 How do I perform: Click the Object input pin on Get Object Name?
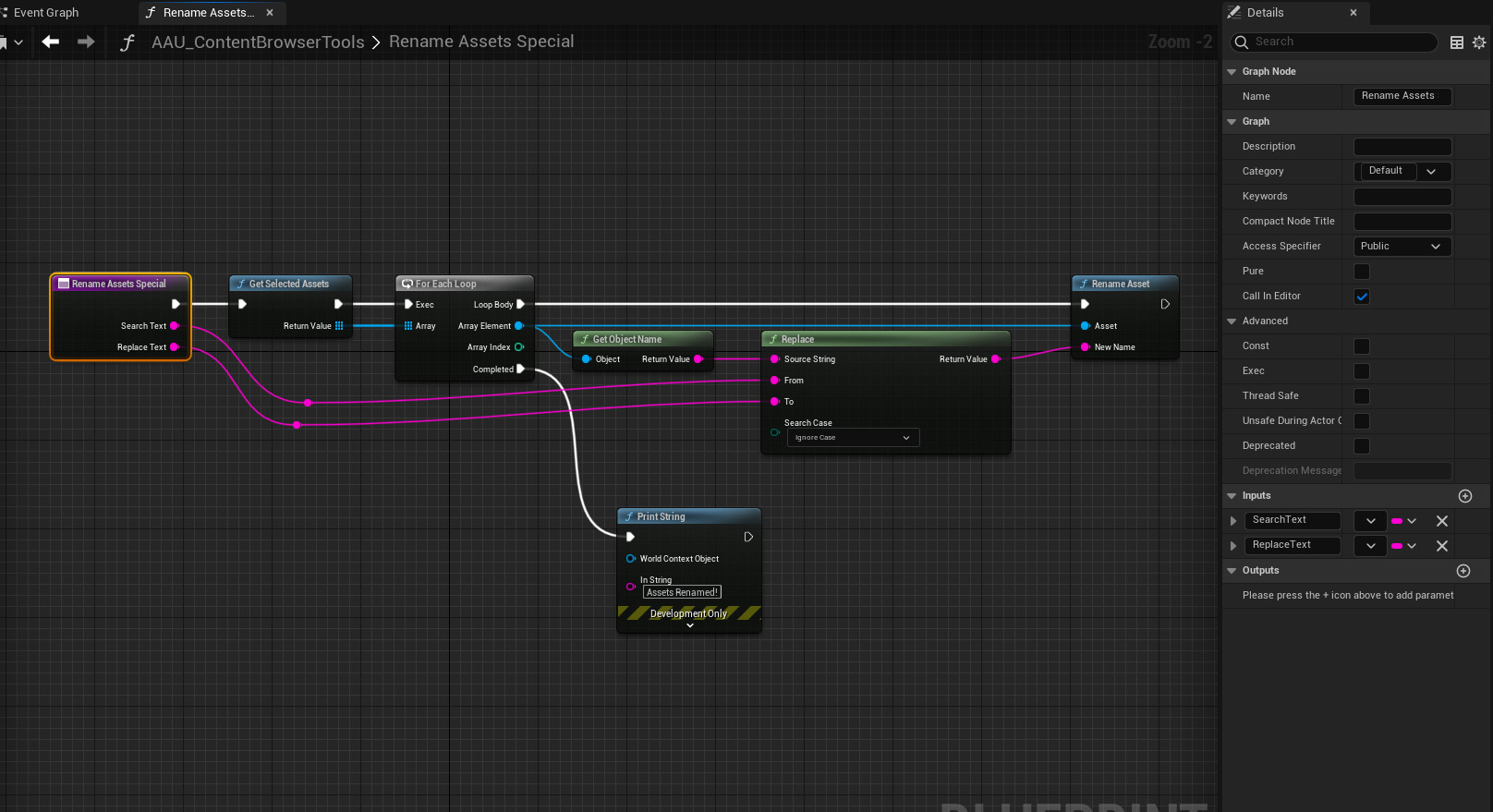tap(586, 359)
